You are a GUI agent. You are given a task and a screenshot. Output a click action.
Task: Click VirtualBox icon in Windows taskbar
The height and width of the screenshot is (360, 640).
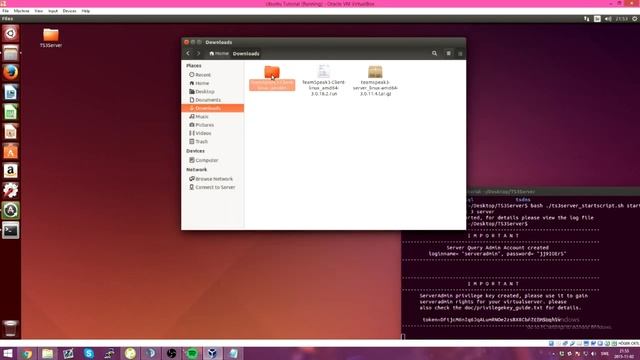tap(212, 353)
